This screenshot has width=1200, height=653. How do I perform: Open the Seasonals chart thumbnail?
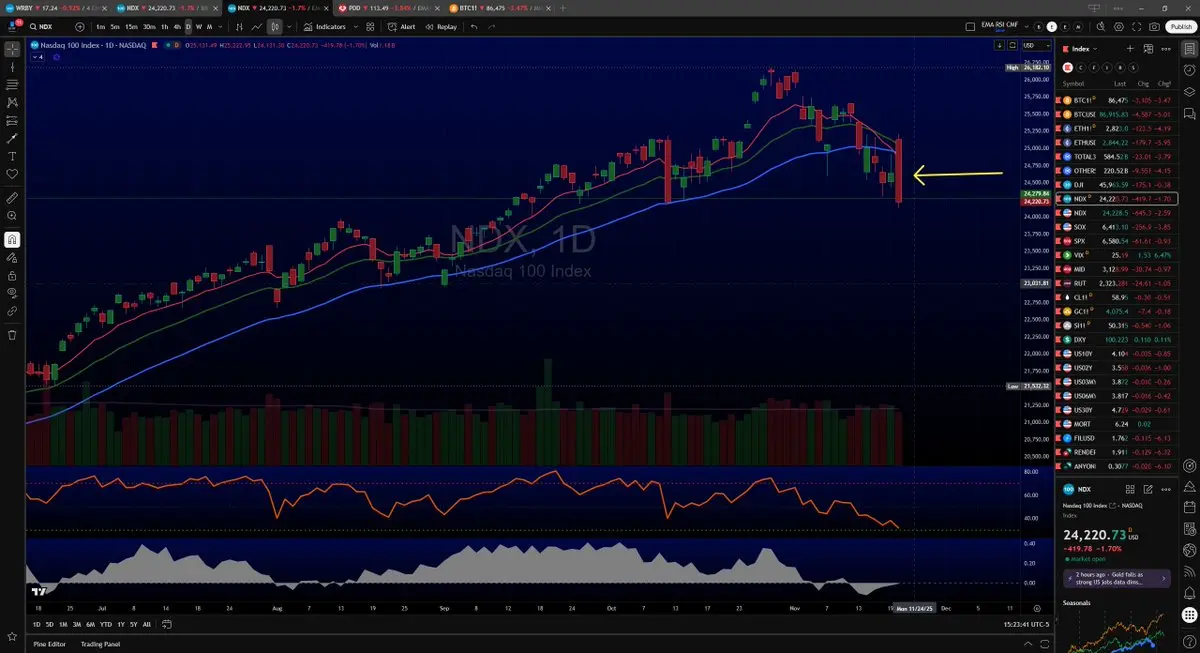click(x=1115, y=632)
